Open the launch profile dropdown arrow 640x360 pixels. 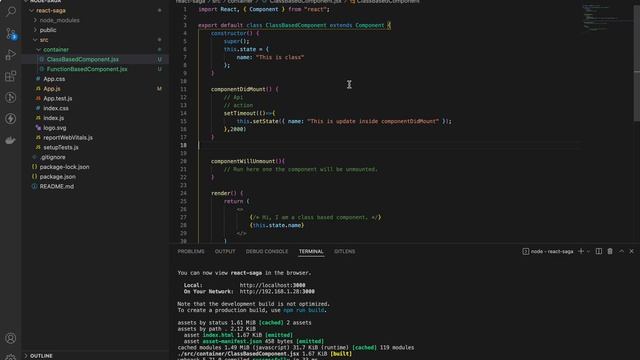coord(588,251)
